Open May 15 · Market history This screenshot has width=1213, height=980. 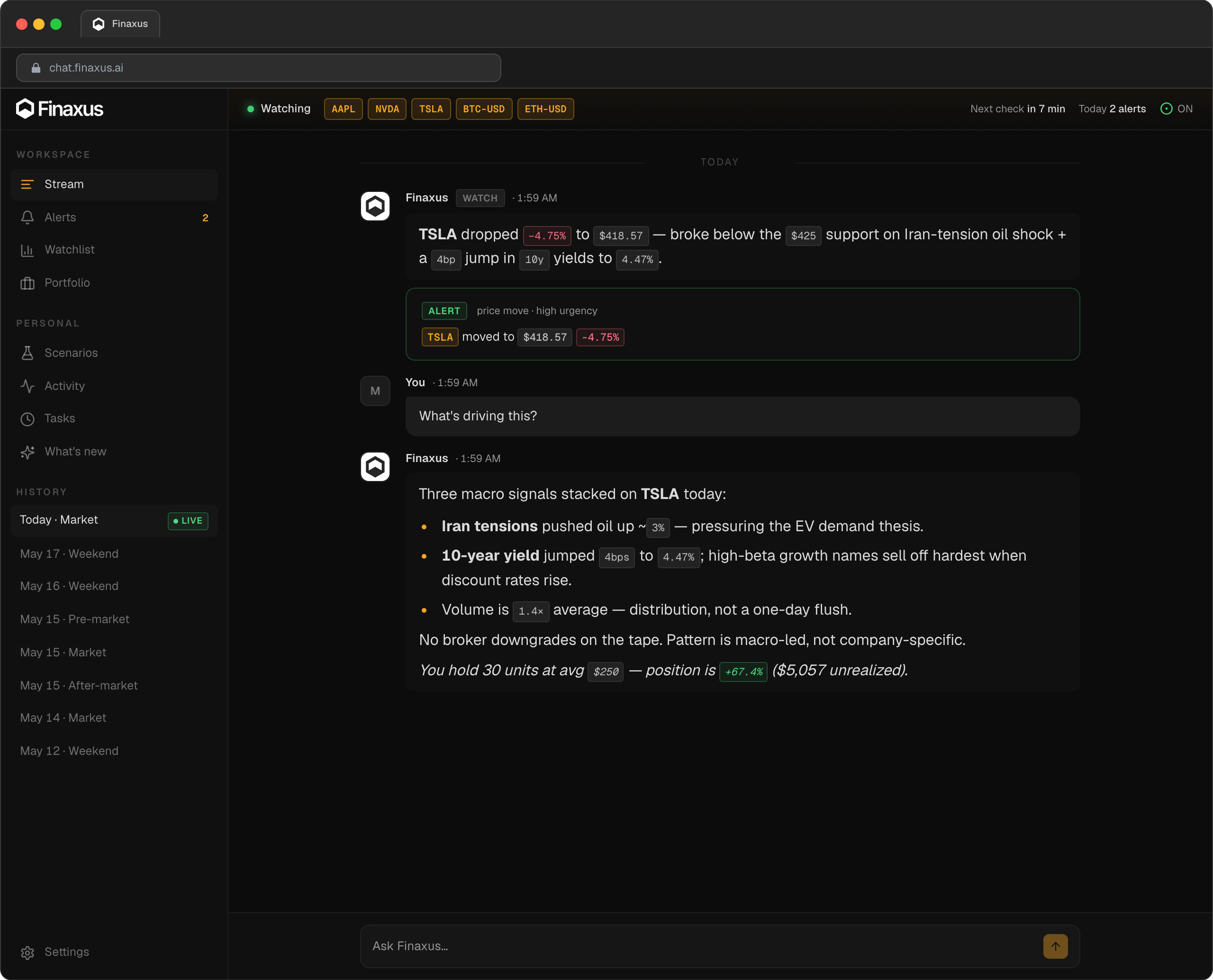[x=114, y=653]
